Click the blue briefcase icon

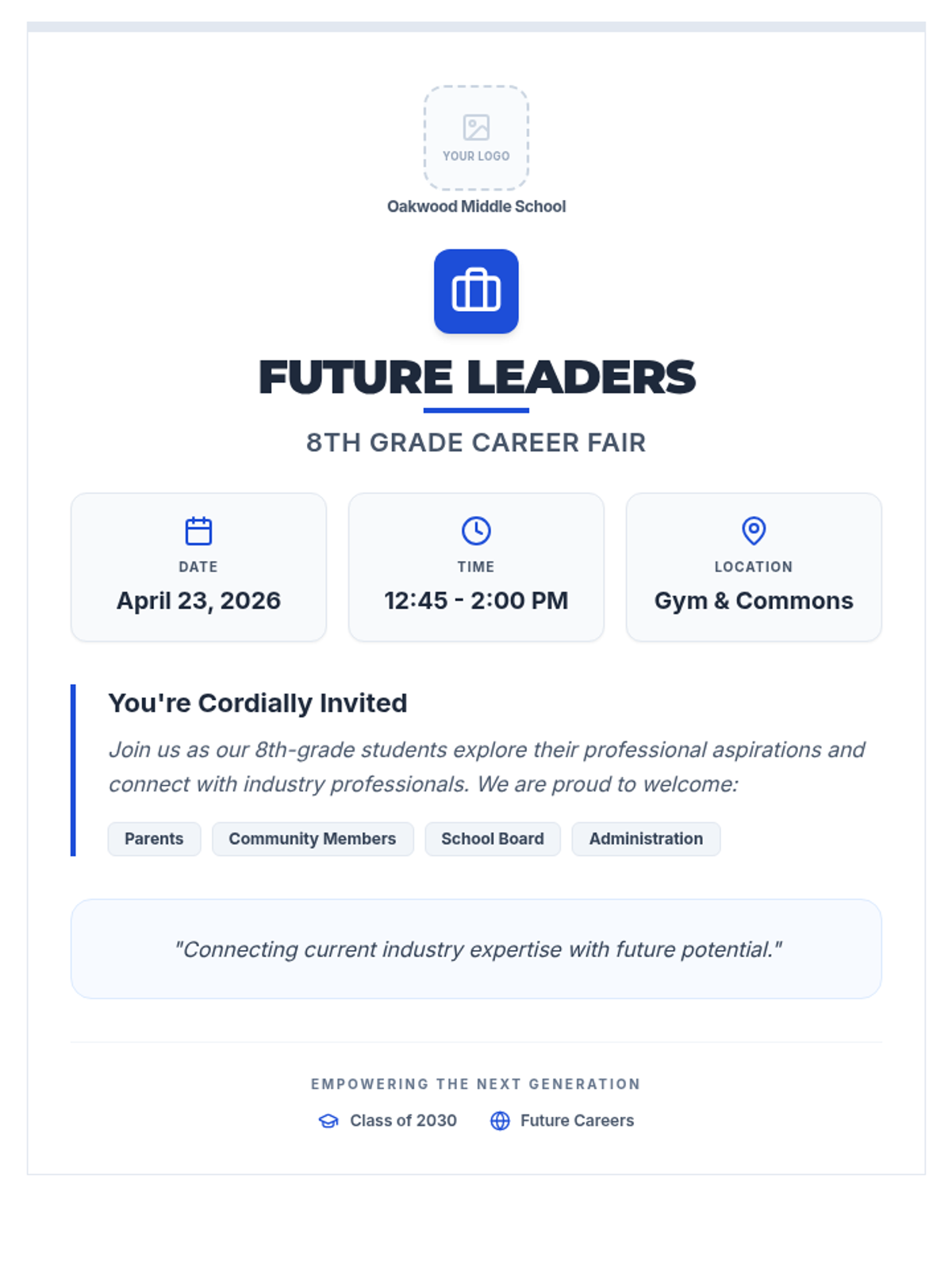[476, 291]
